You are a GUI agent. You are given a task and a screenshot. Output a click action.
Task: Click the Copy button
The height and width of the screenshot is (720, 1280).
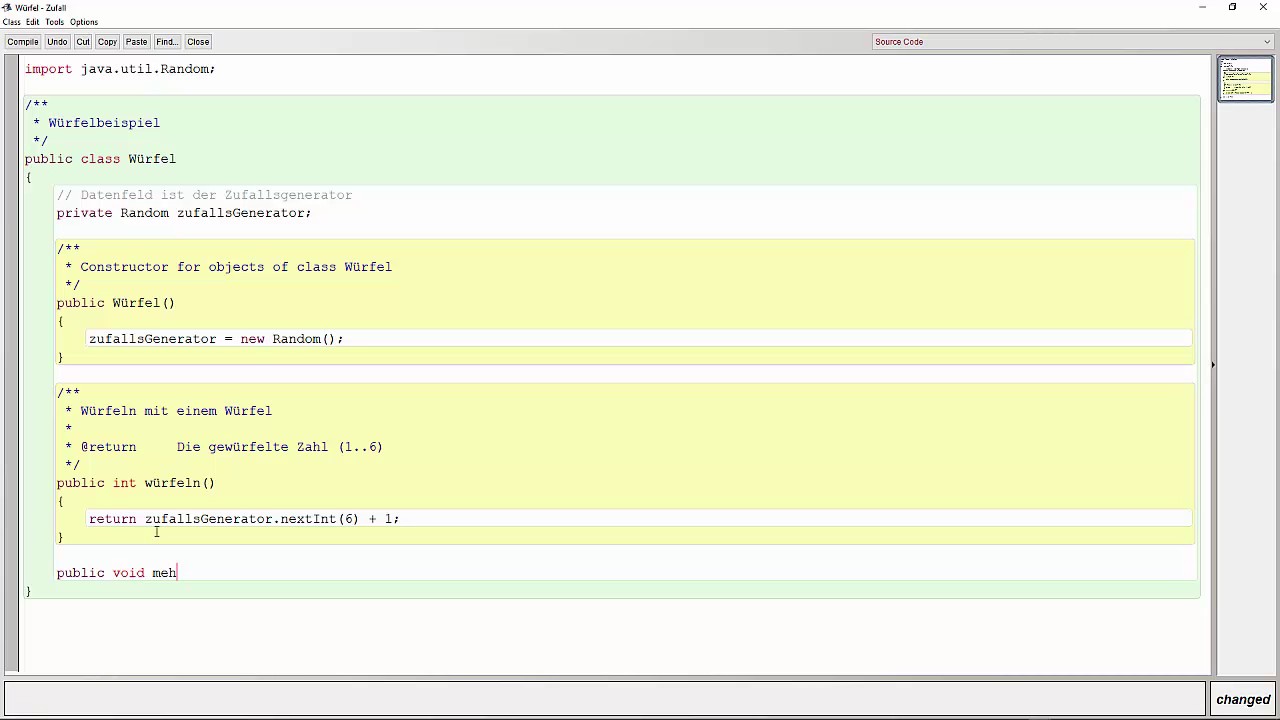coord(107,42)
